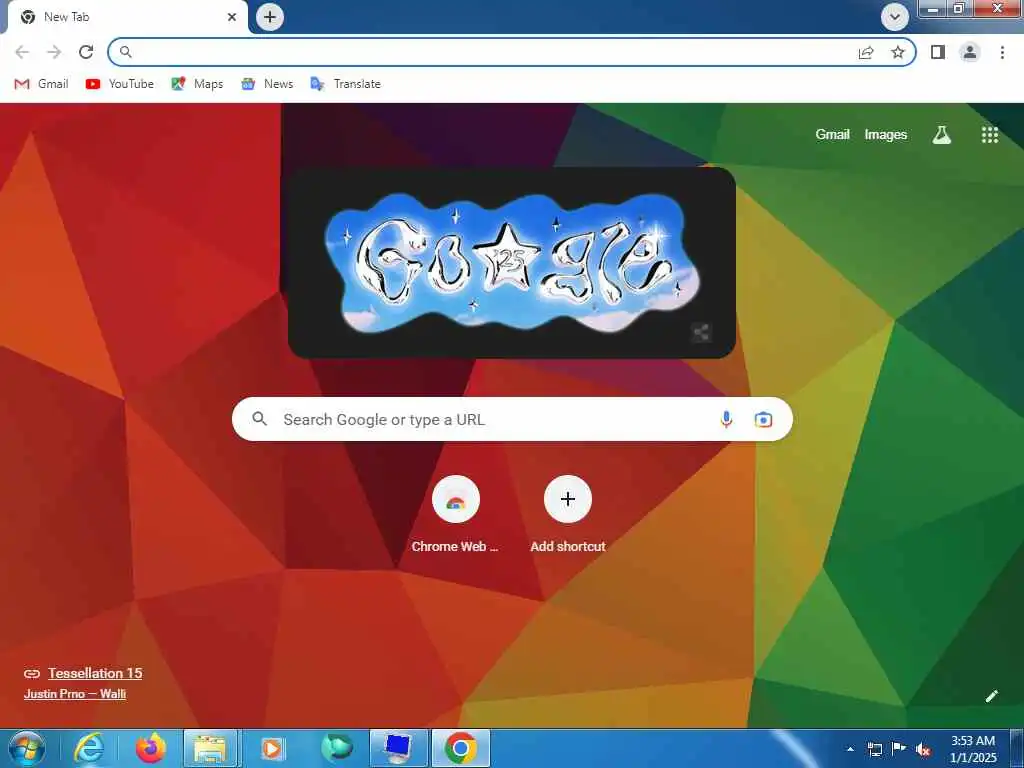This screenshot has height=768, width=1024.
Task: Open the tab search dropdown arrow
Action: click(x=895, y=17)
